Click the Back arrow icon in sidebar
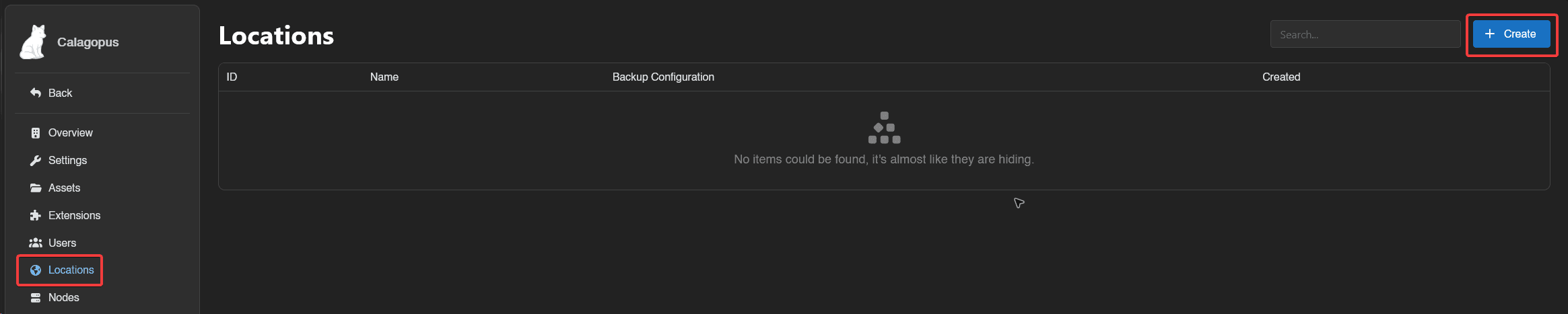 pos(36,93)
